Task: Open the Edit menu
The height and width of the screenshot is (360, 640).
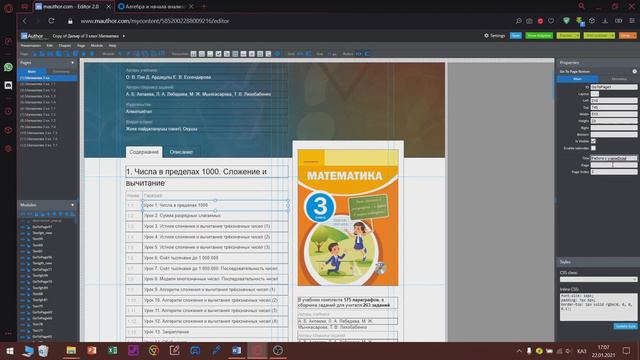Action: coord(49,45)
